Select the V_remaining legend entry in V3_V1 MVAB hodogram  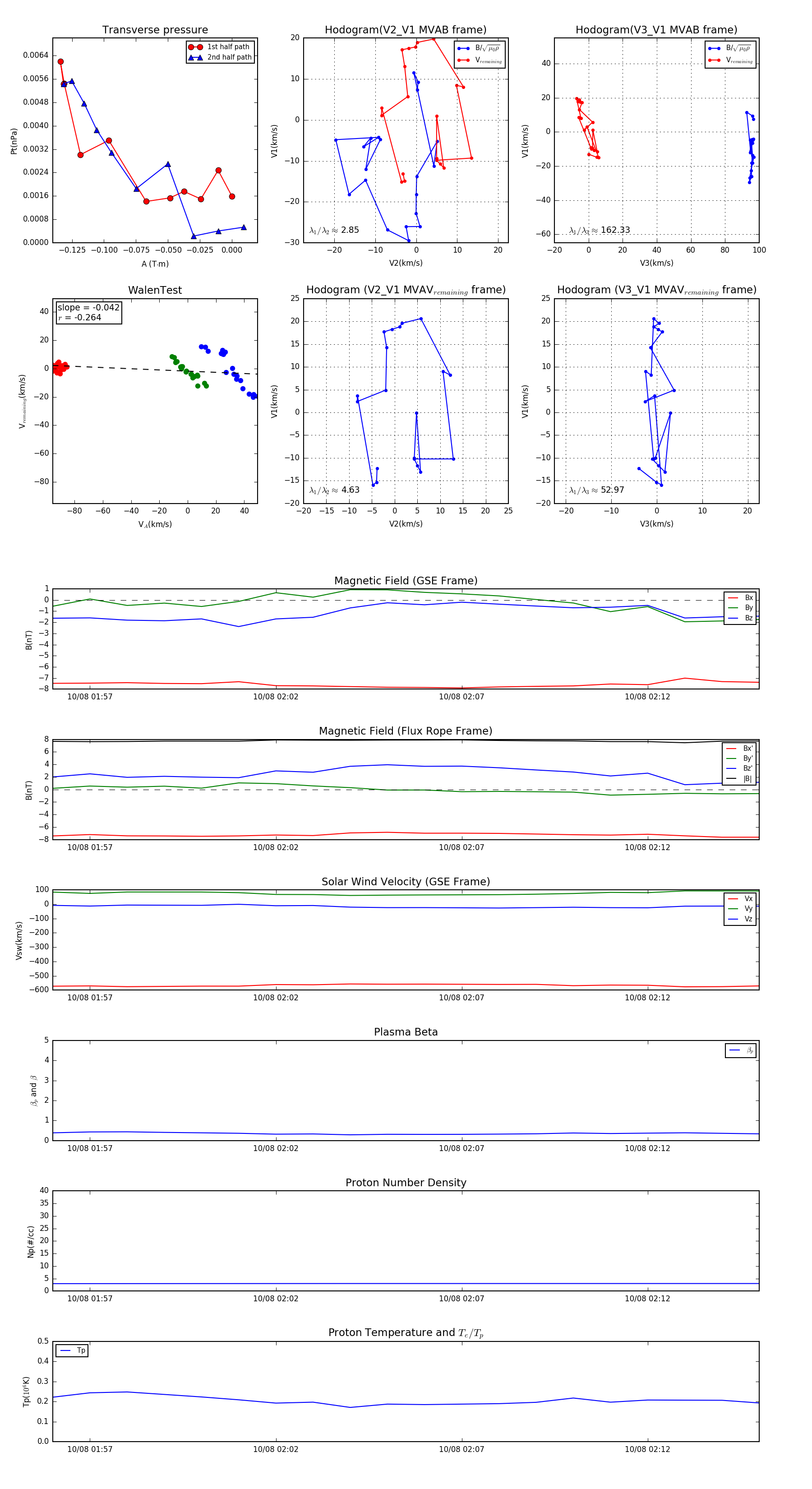click(730, 60)
